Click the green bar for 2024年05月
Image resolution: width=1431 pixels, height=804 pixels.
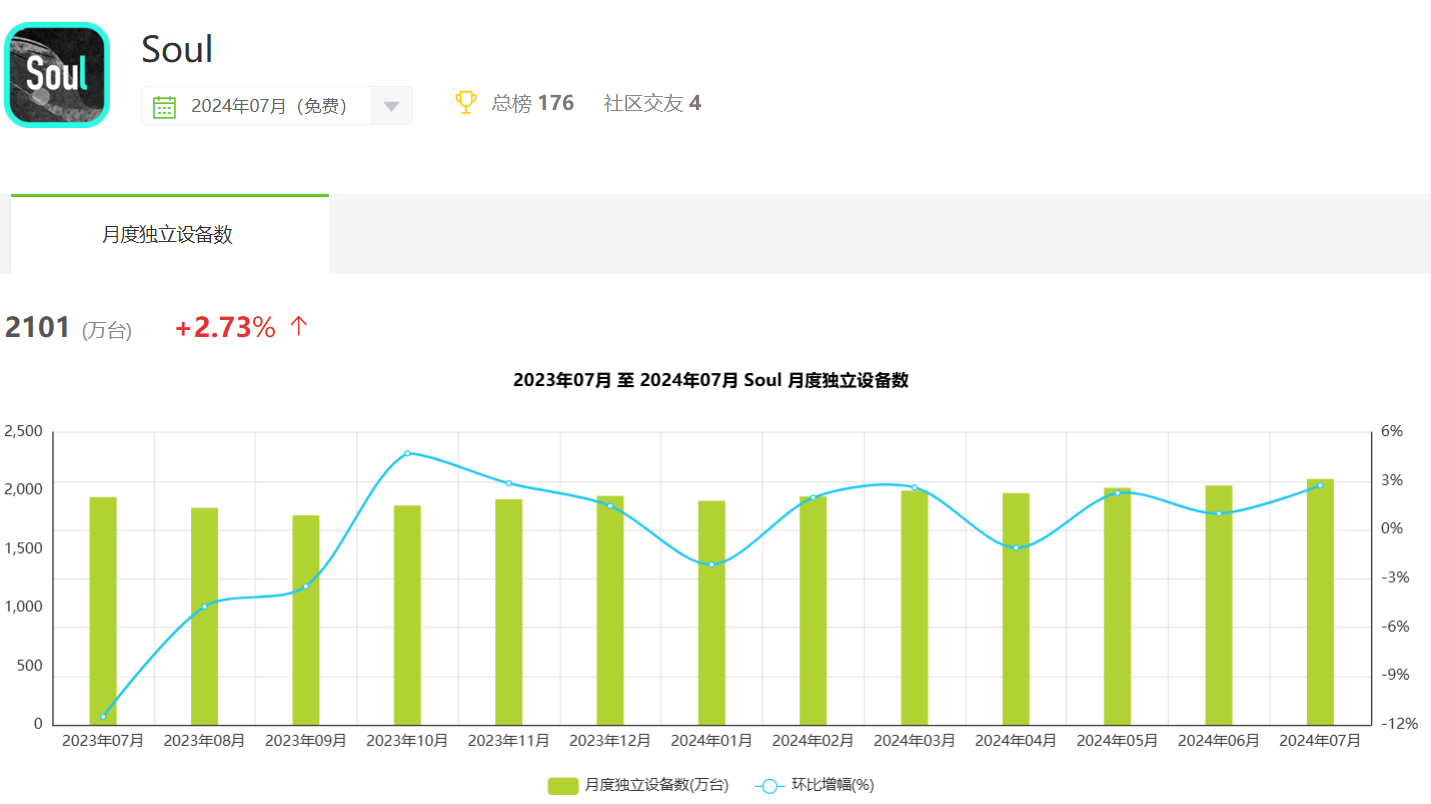click(x=1117, y=606)
